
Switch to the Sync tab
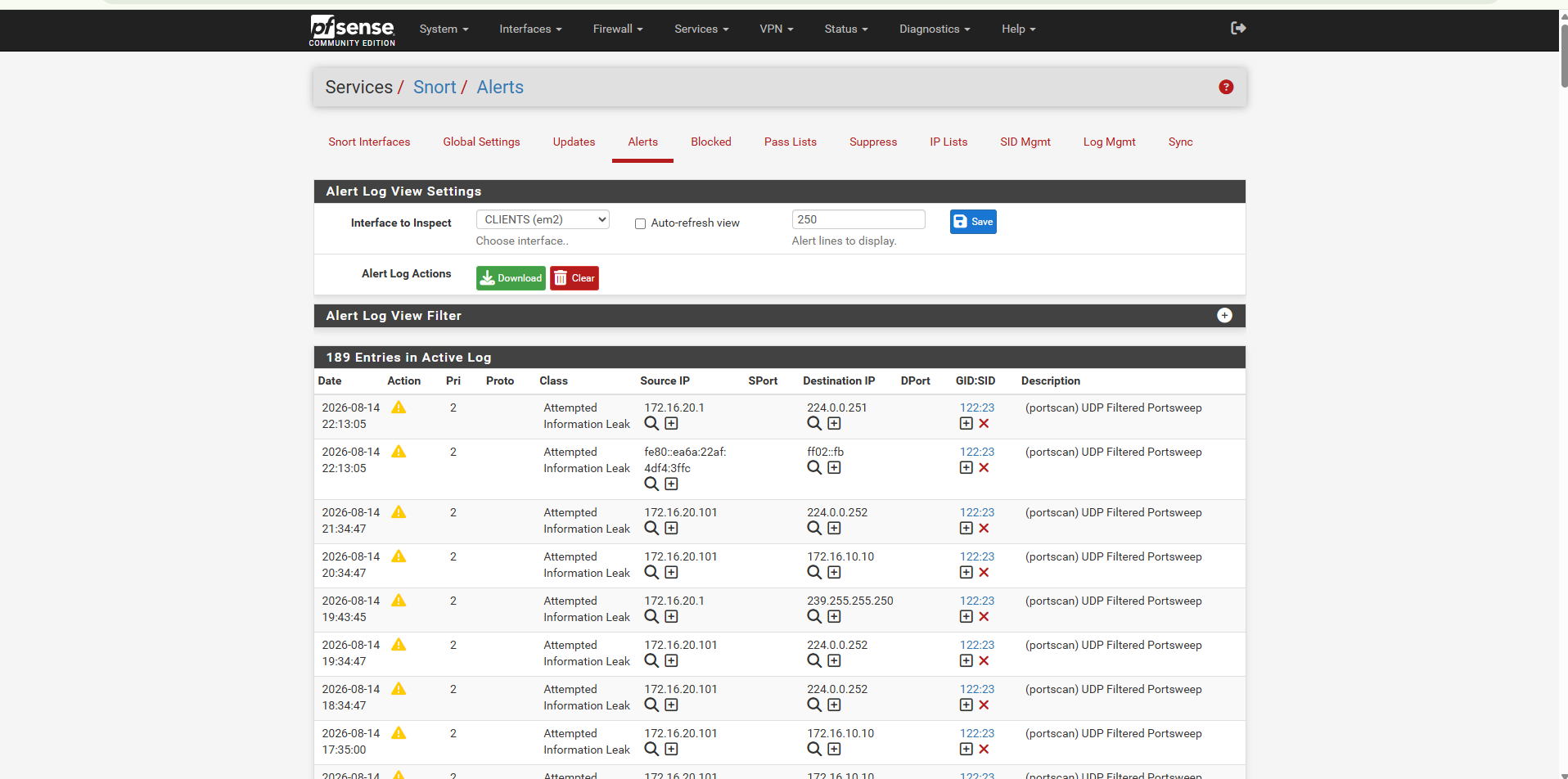1180,142
